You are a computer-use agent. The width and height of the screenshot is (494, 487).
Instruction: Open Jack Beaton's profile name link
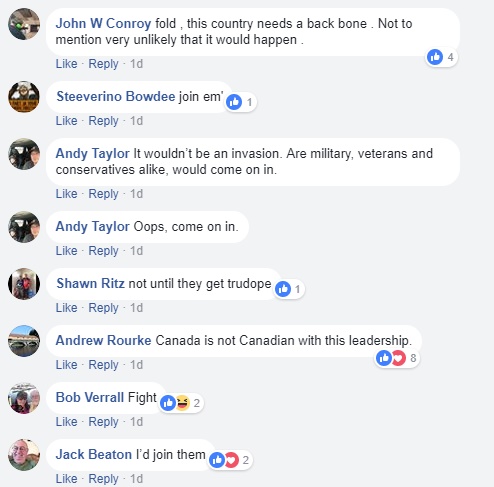tap(94, 454)
